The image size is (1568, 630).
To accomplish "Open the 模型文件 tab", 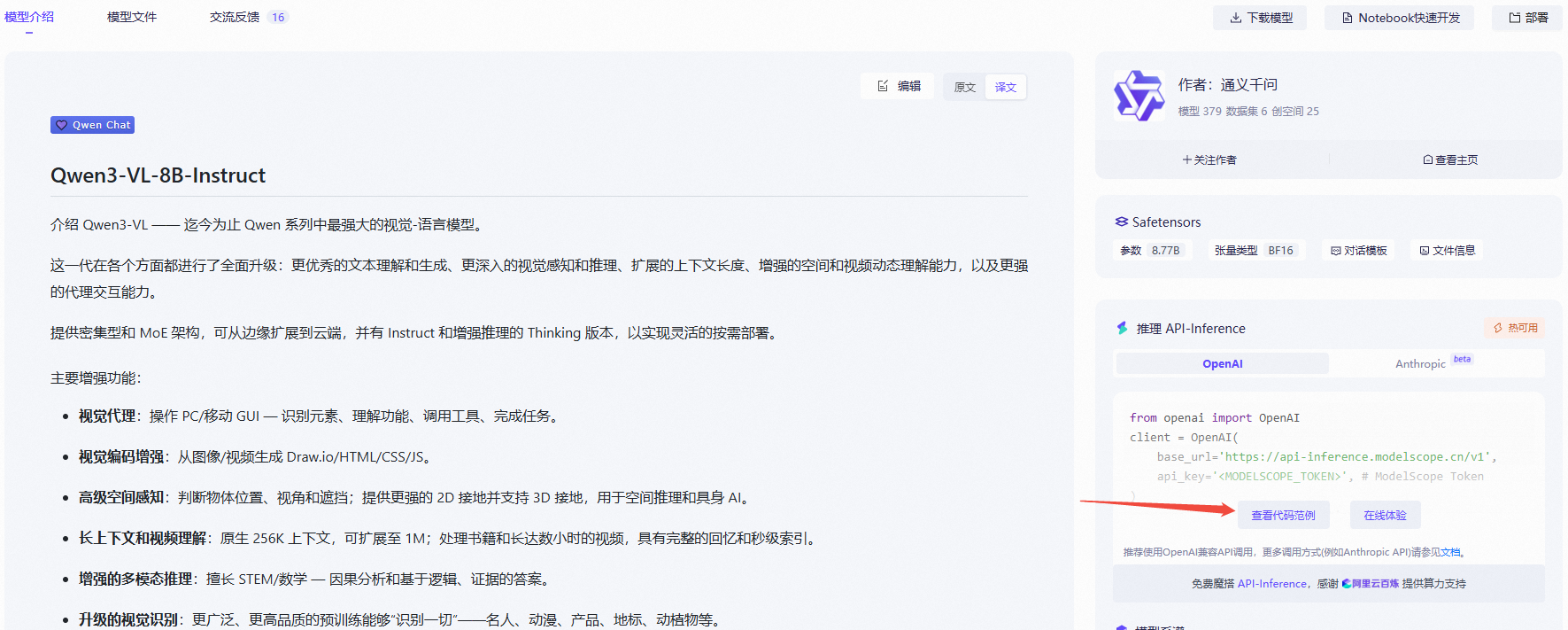I will tap(132, 17).
